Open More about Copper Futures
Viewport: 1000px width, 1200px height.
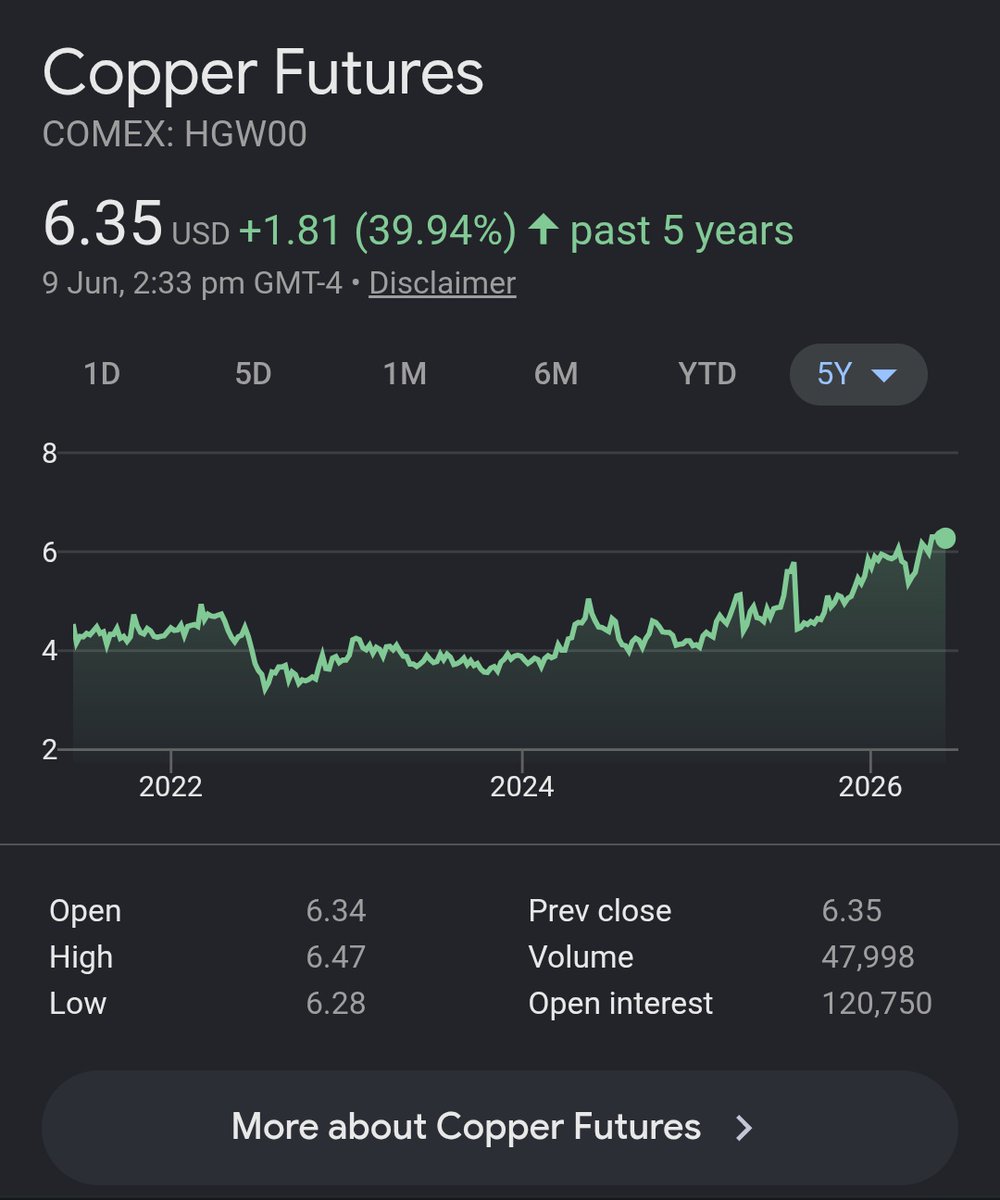(x=499, y=1128)
